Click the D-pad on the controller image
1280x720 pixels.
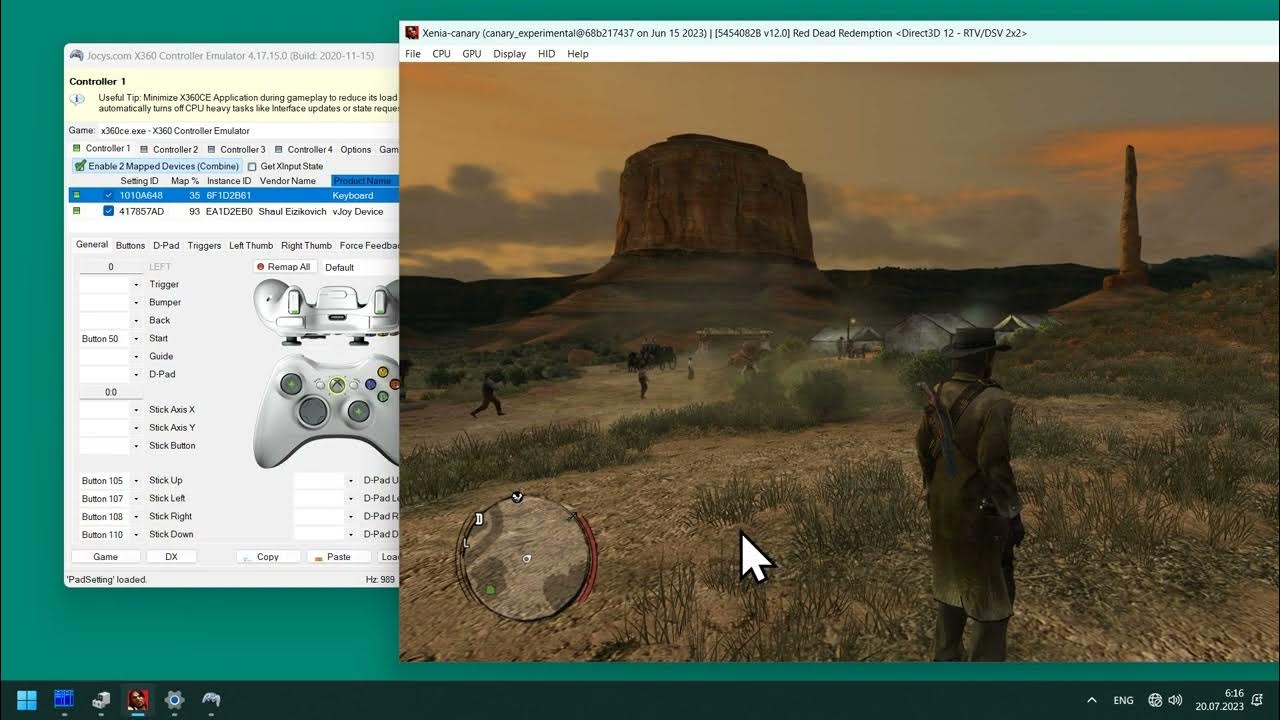pyautogui.click(x=313, y=410)
